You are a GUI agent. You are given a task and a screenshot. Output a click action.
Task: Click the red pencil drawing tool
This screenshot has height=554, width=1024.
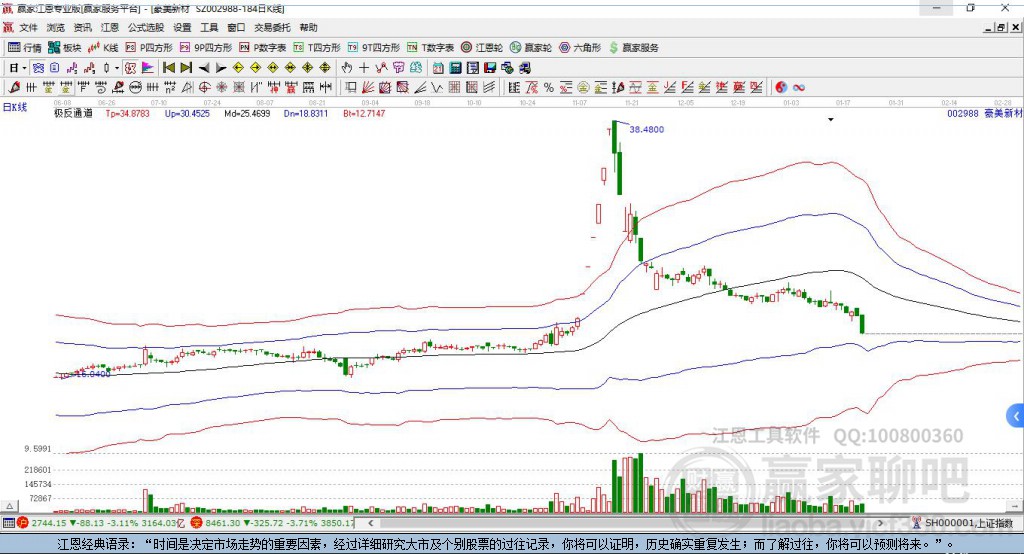(x=14, y=88)
